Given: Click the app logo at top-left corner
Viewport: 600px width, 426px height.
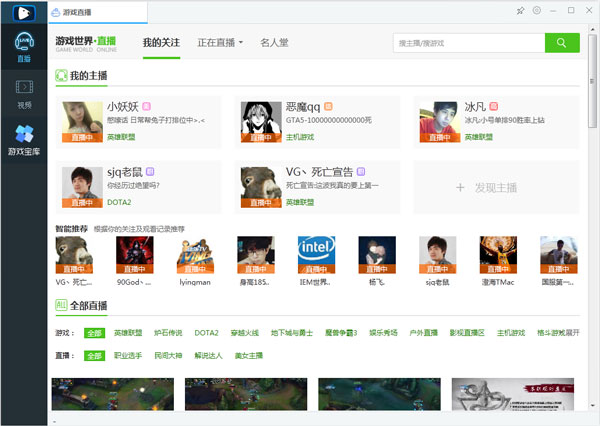Looking at the screenshot, I should [x=24, y=12].
